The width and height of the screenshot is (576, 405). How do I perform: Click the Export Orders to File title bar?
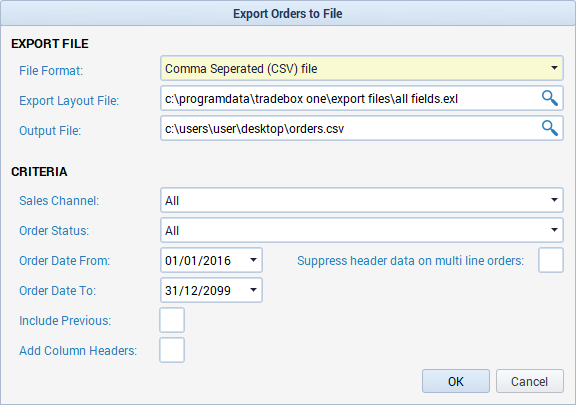click(288, 13)
